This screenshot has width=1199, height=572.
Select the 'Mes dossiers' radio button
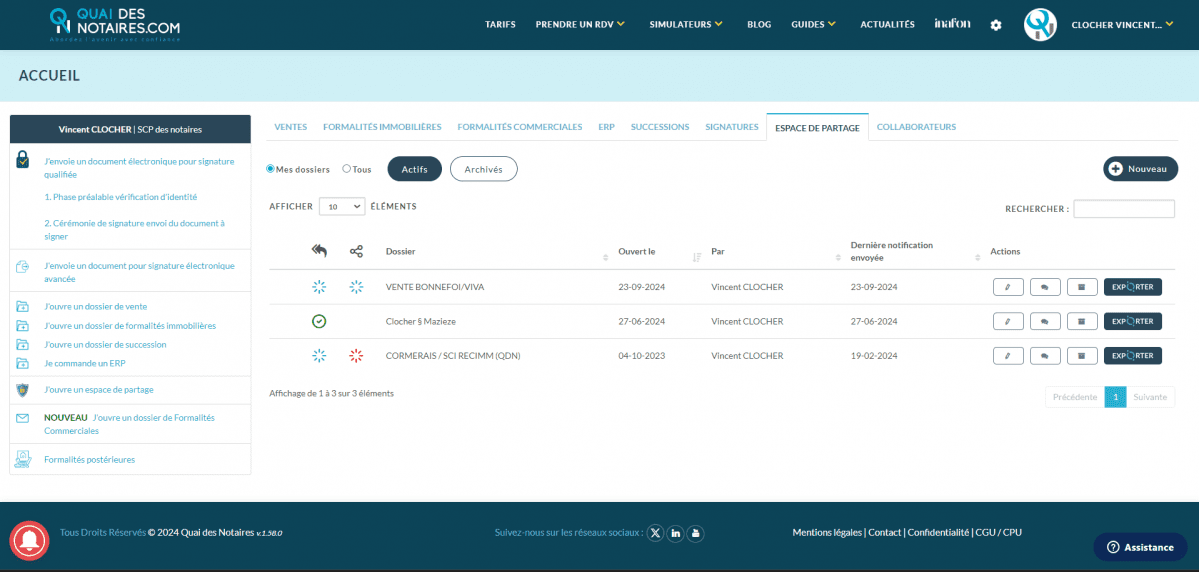(270, 169)
